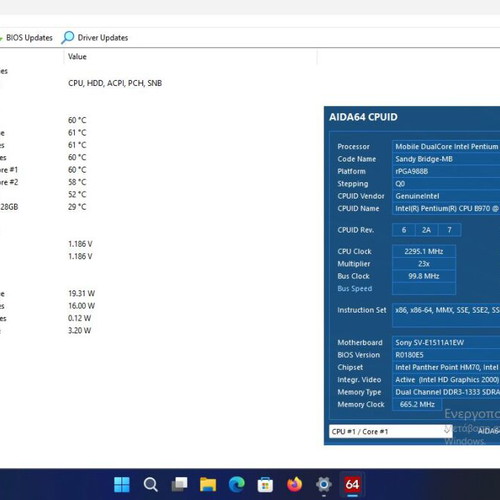Launch Microsoft Edge from taskbar
The image size is (500, 500).
point(237,484)
